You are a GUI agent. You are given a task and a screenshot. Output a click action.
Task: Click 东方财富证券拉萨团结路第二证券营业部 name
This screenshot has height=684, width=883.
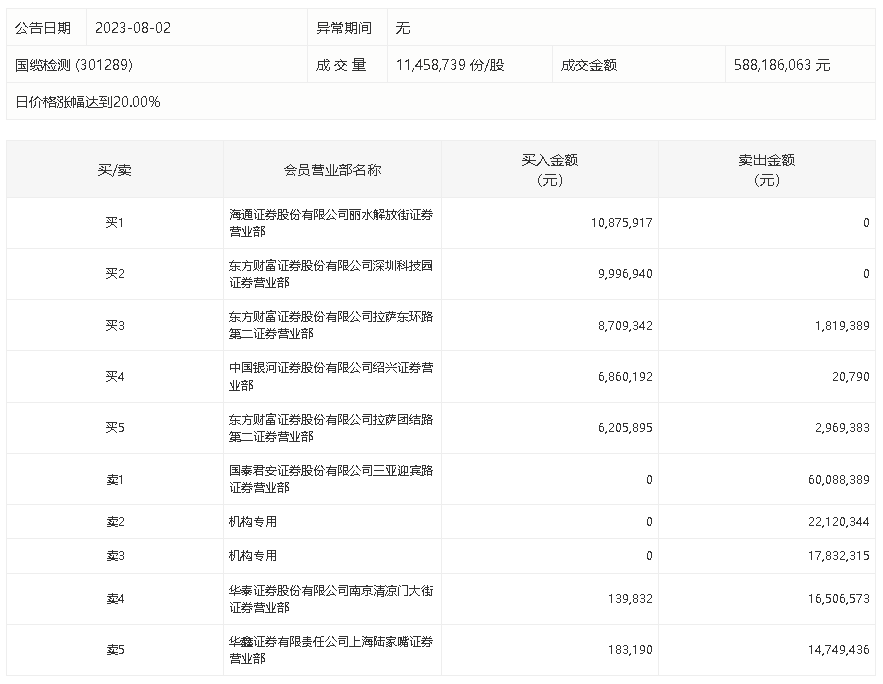(x=331, y=428)
